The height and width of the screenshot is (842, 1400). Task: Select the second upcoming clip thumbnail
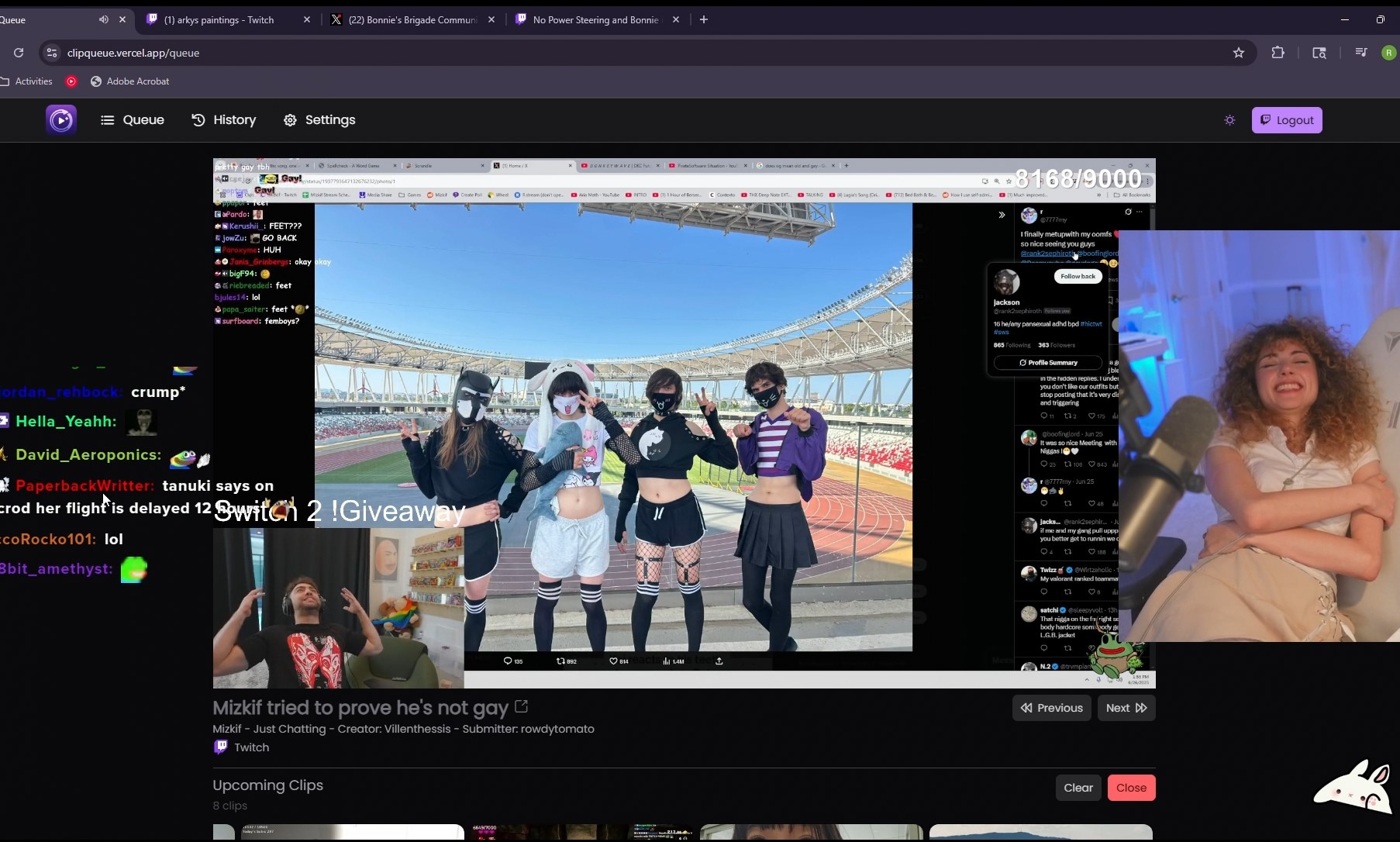click(582, 832)
